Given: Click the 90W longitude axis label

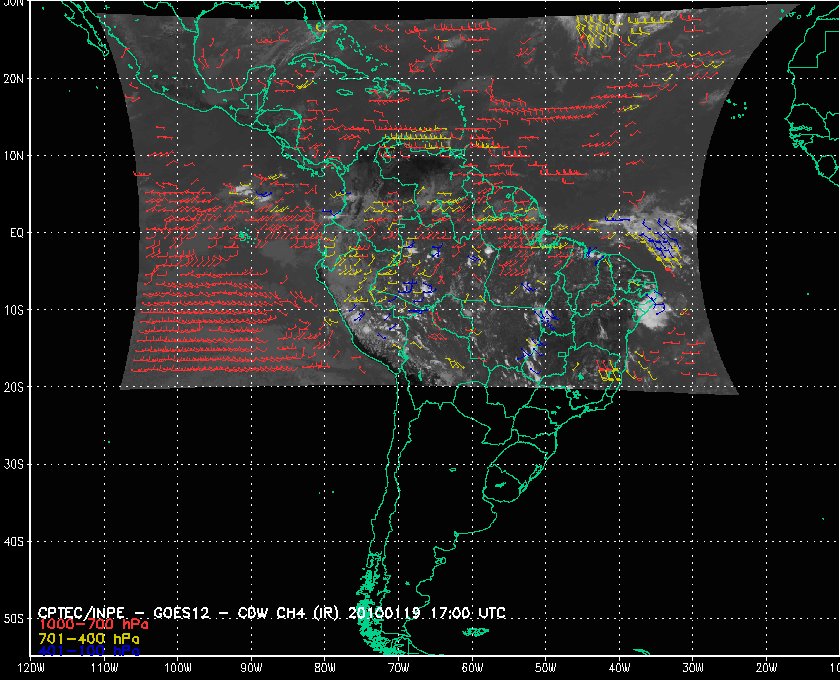Looking at the screenshot, I should pos(251,667).
